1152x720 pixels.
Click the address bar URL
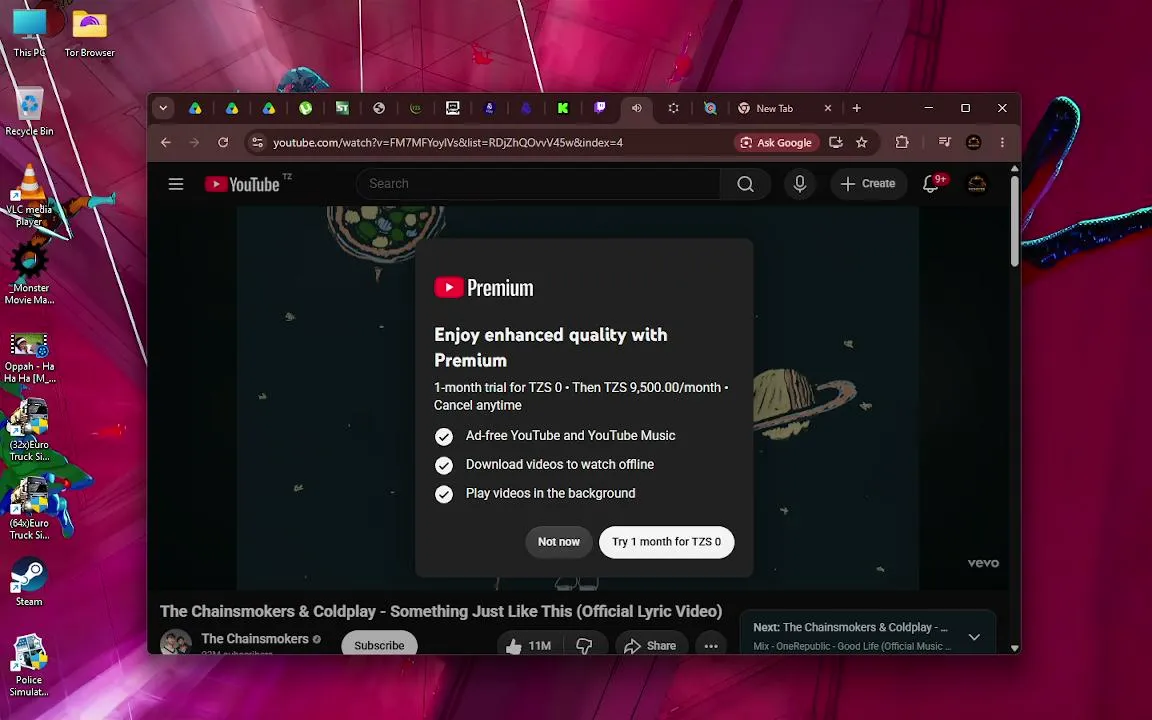click(x=447, y=143)
